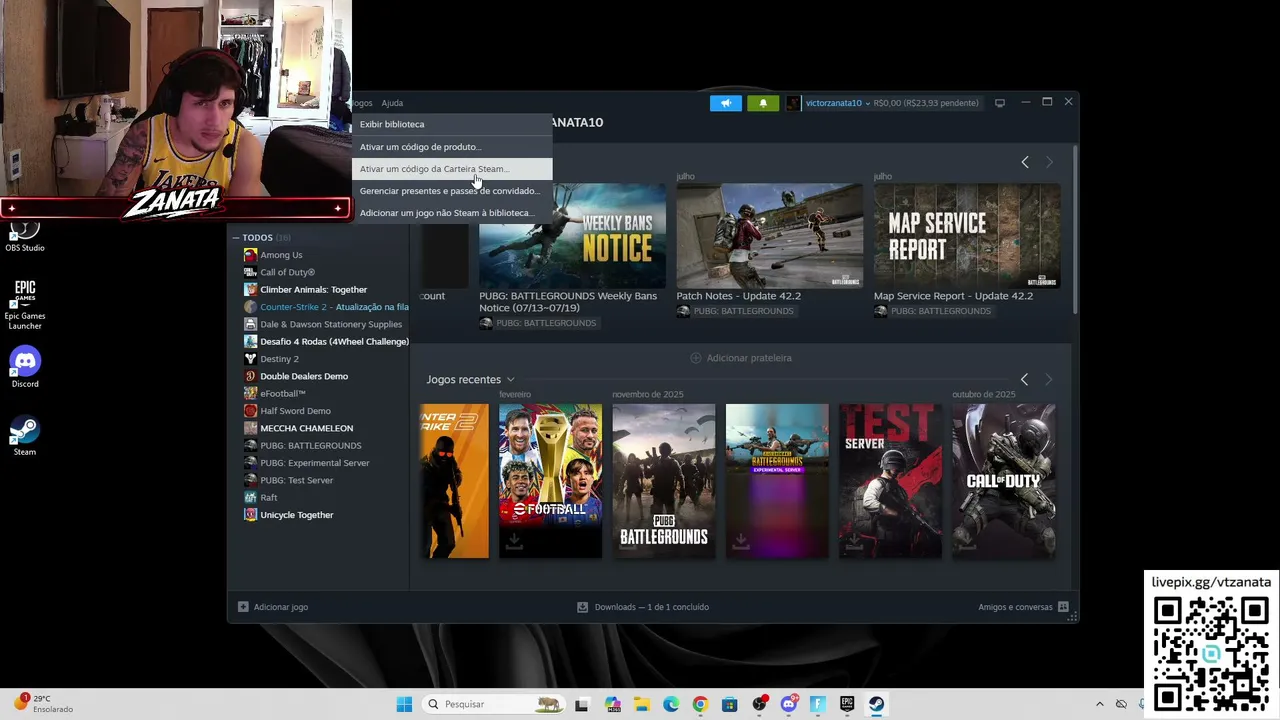Open File Explorer from the taskbar
This screenshot has width=1280, height=720.
pos(641,704)
